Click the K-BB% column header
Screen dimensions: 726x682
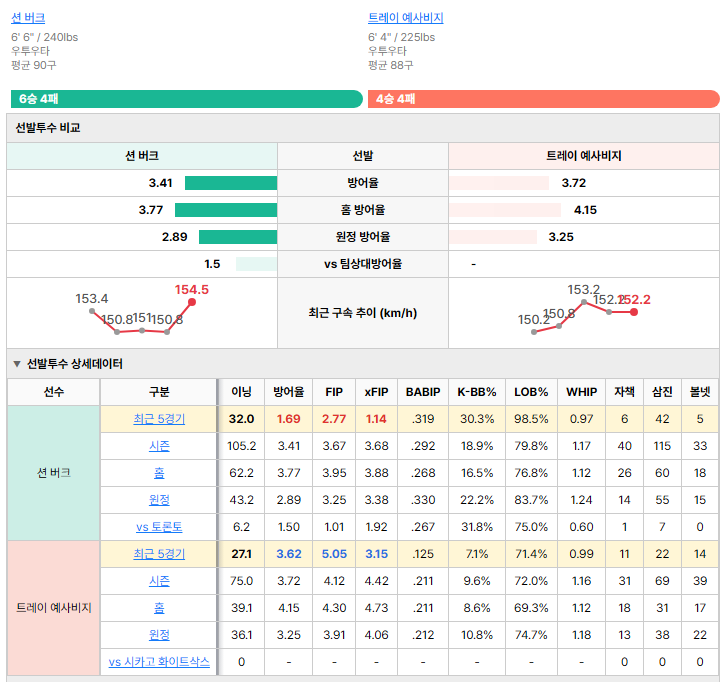(x=477, y=392)
